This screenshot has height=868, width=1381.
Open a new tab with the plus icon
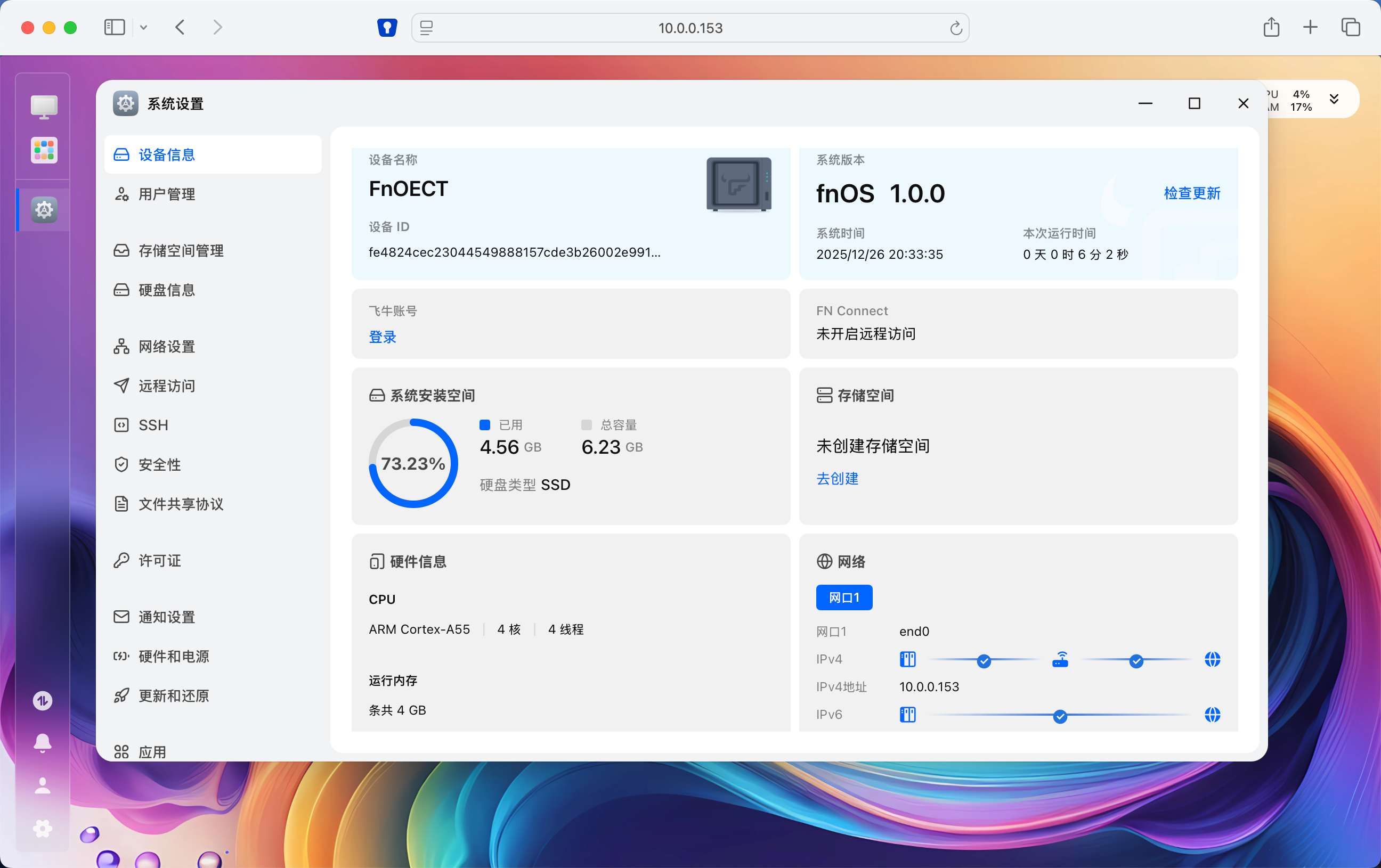pos(1311,27)
